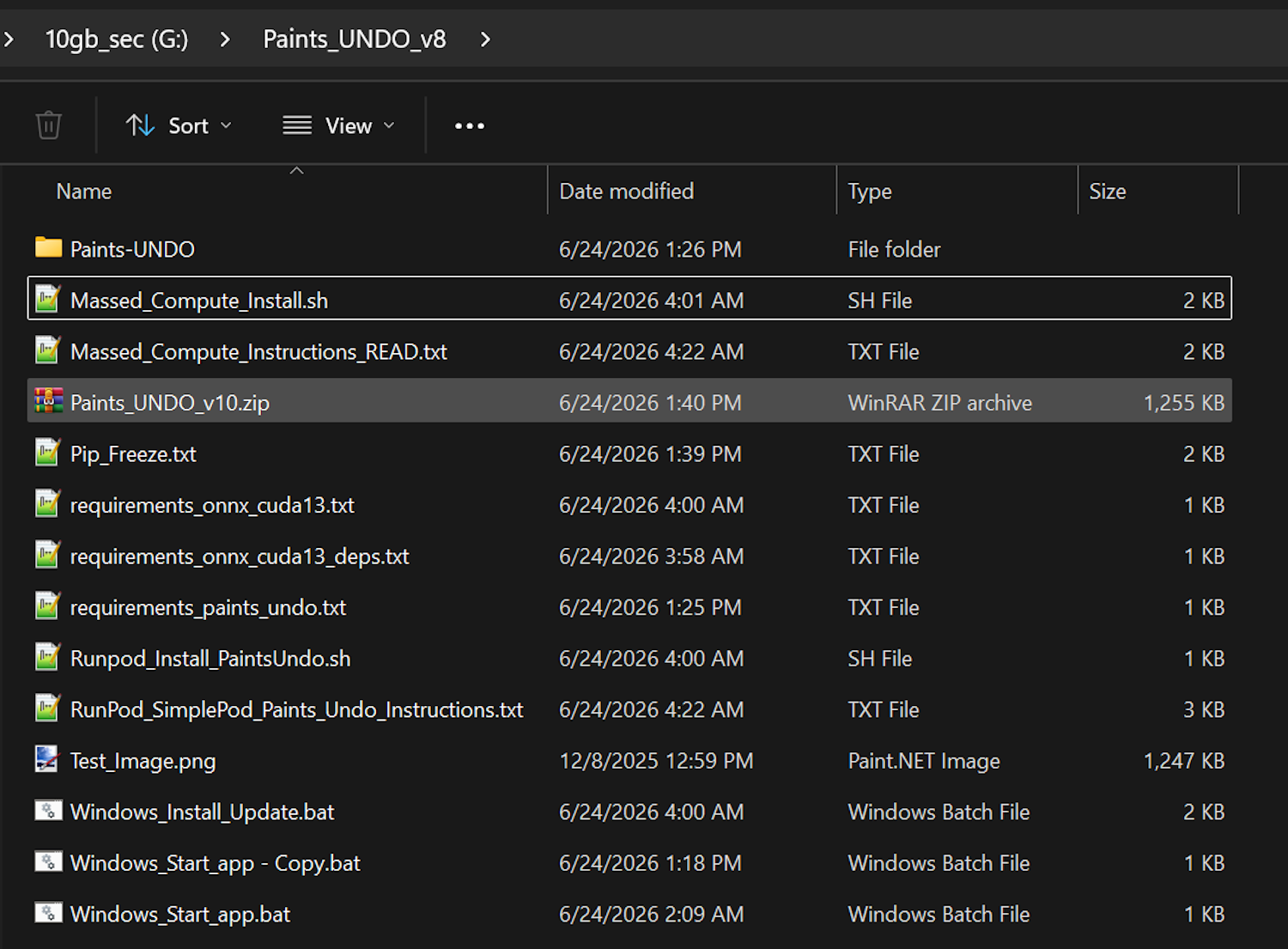Select the Paints-UNDO folder name

coord(132,249)
